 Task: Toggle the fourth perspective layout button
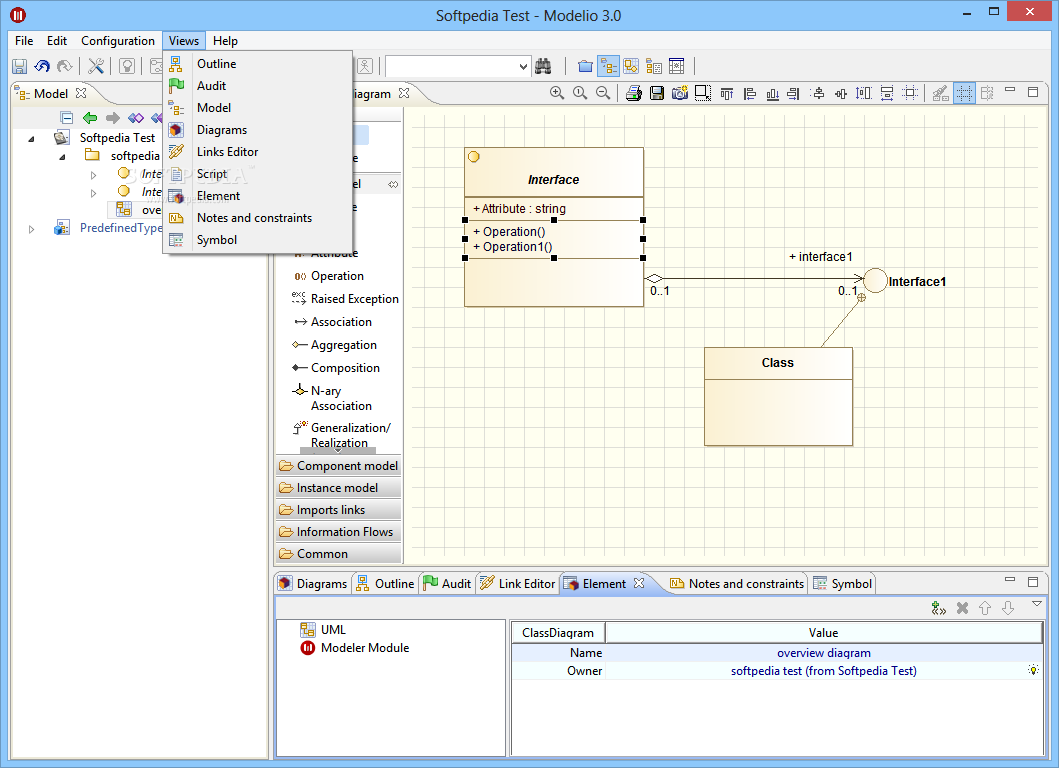[676, 66]
